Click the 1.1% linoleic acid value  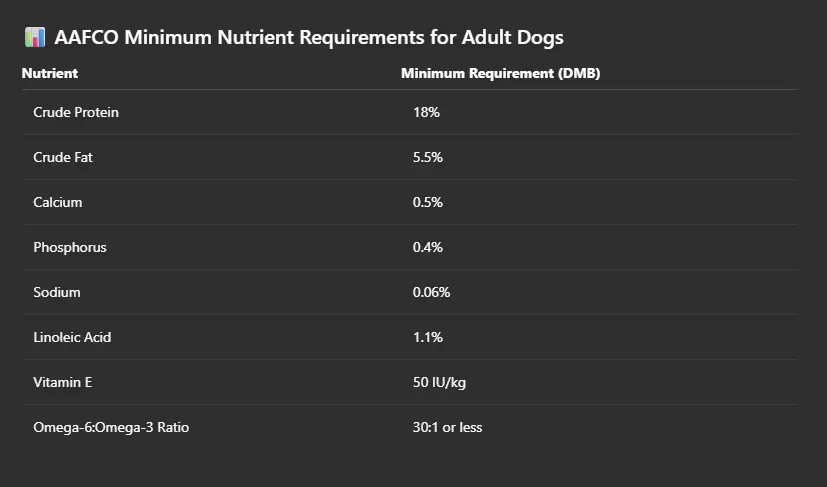(428, 337)
